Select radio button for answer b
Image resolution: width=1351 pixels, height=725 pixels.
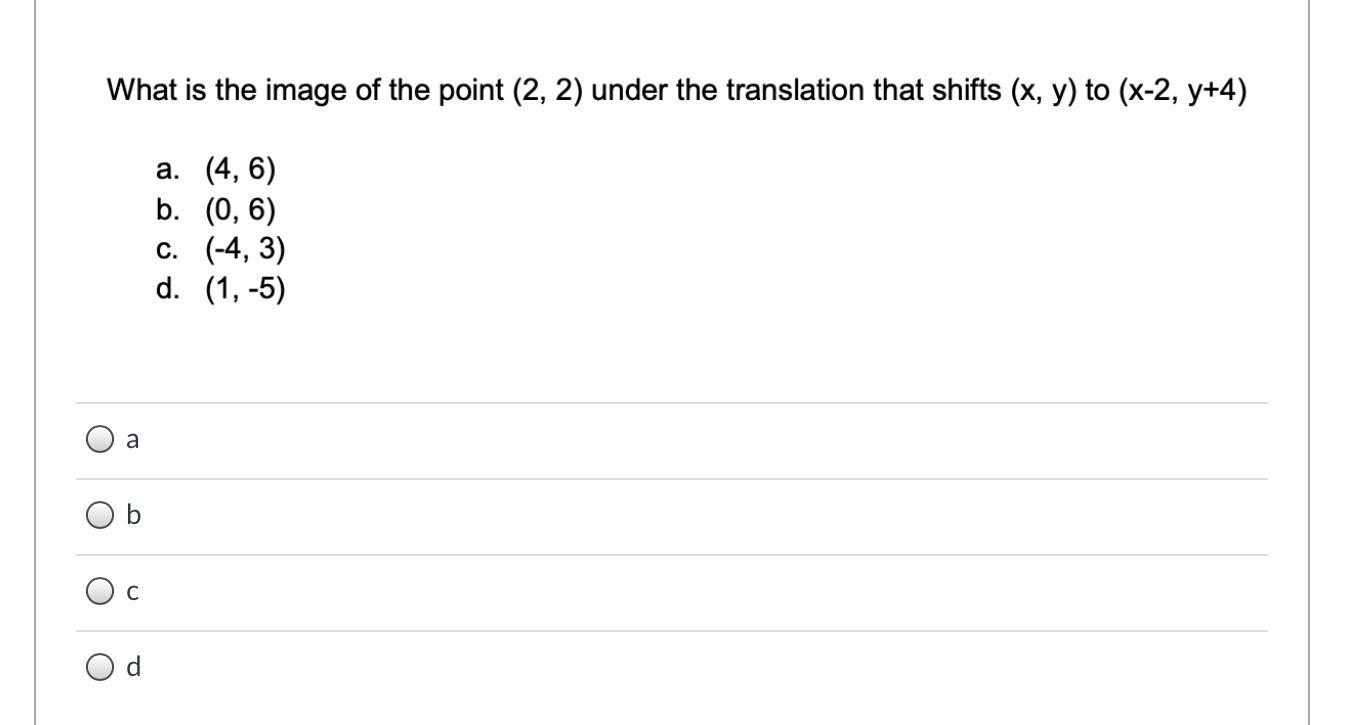[99, 516]
